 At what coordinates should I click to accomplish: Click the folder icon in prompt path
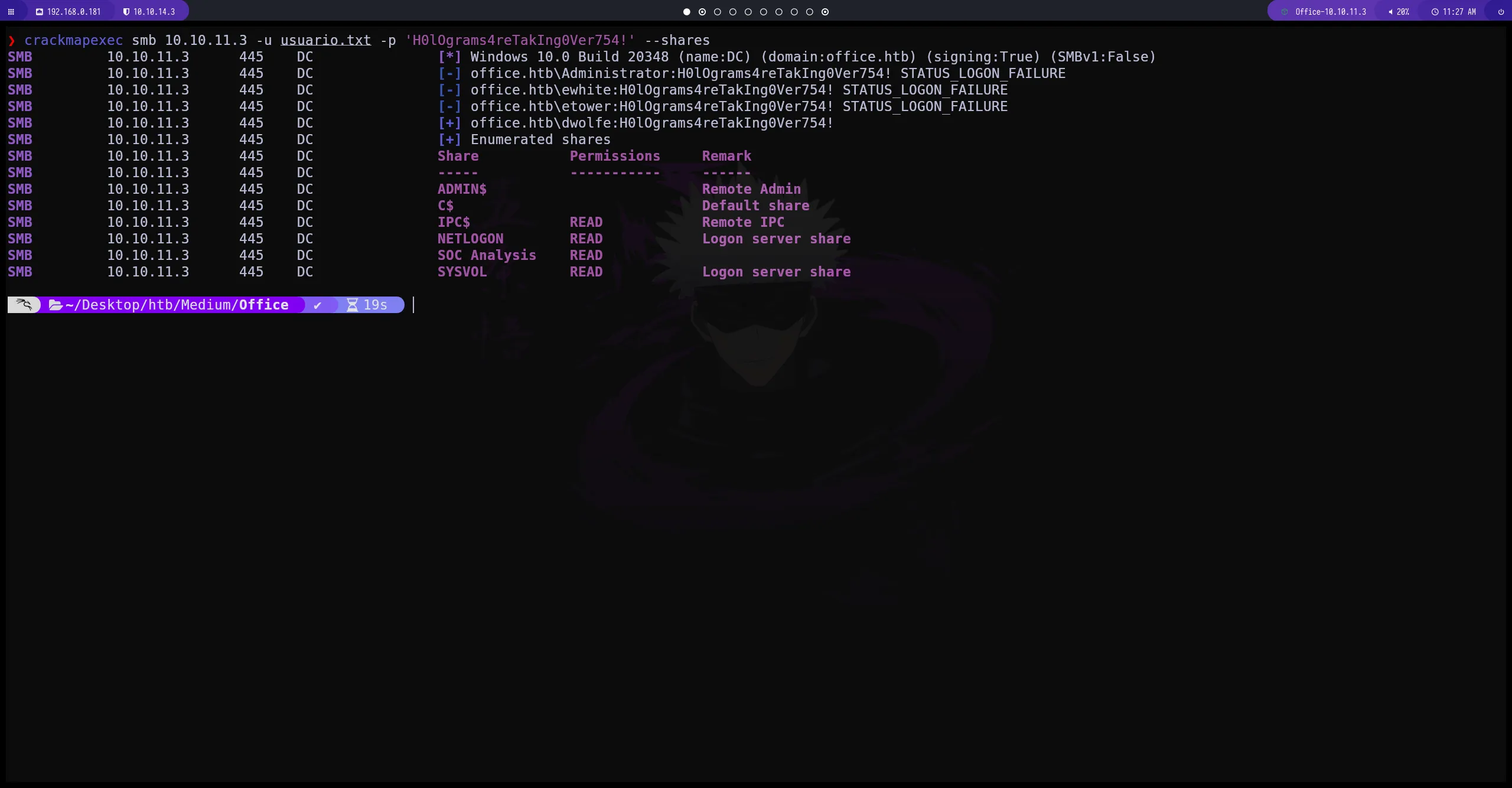[x=56, y=305]
